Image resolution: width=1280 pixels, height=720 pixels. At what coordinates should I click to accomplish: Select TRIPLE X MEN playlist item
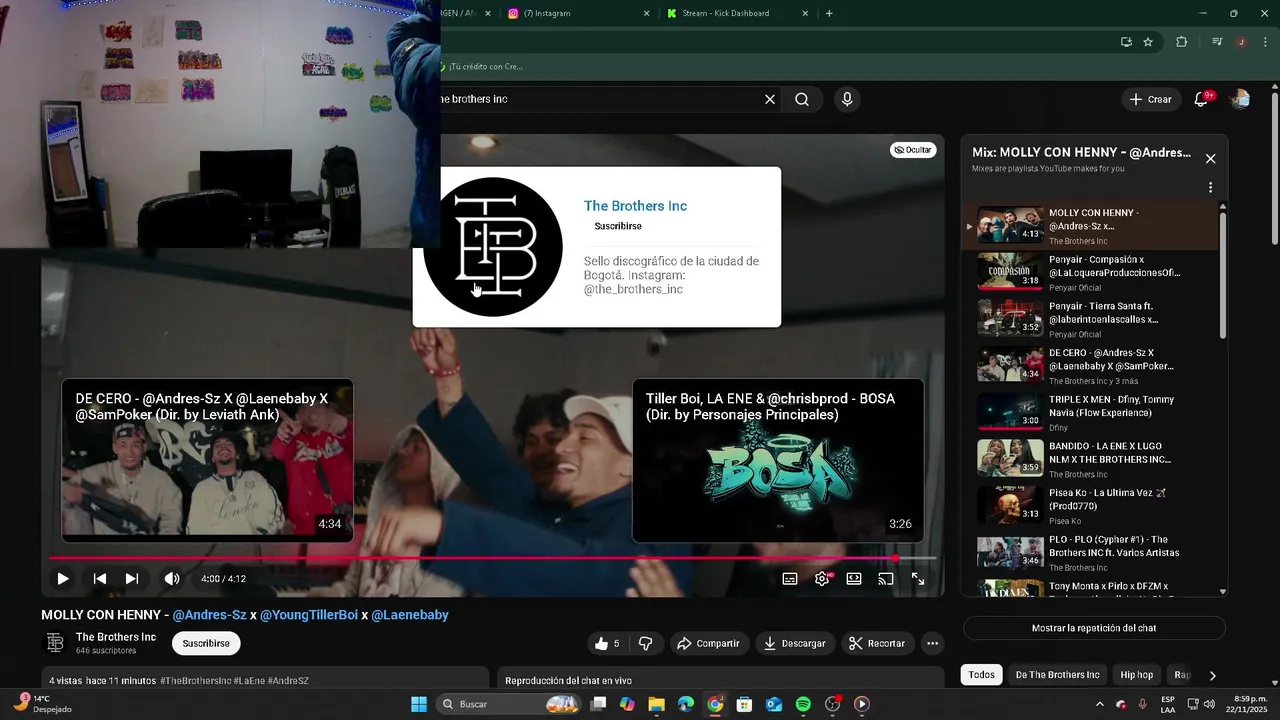click(1090, 412)
